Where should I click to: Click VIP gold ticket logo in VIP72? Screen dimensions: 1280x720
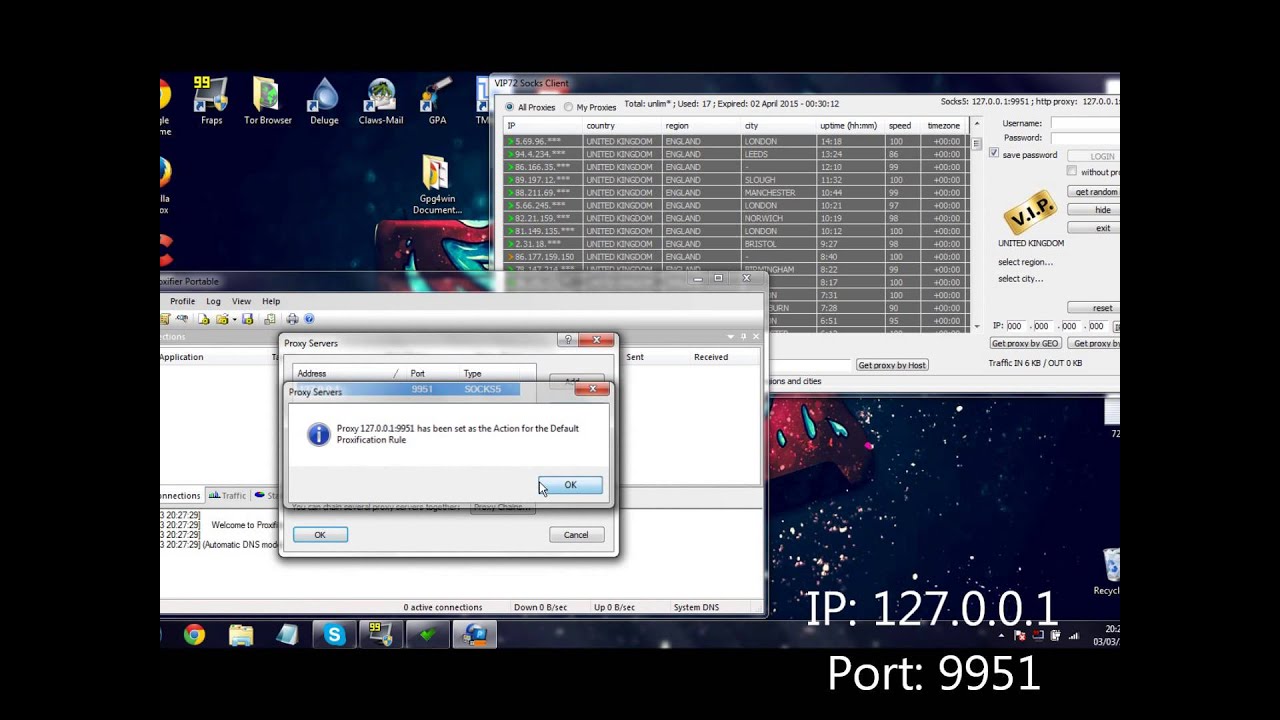[1030, 213]
